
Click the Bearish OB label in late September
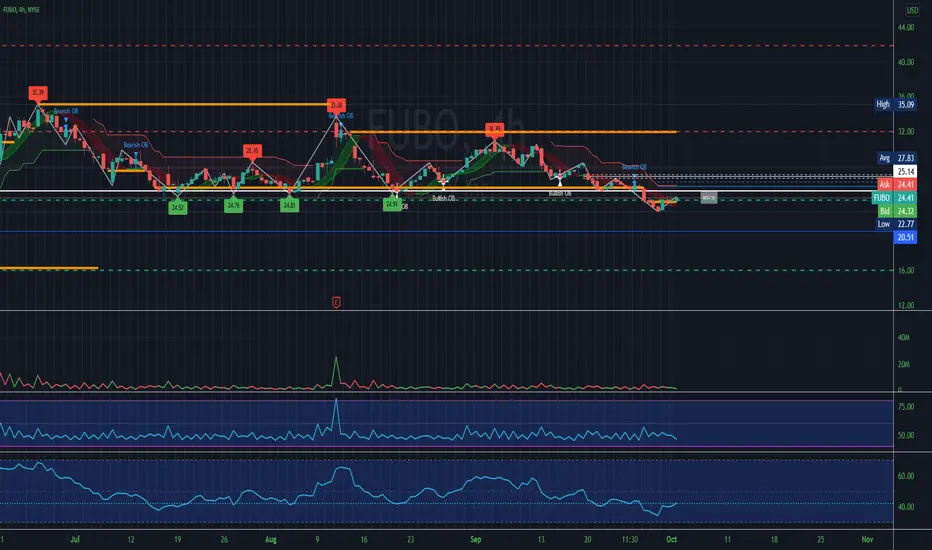point(634,167)
